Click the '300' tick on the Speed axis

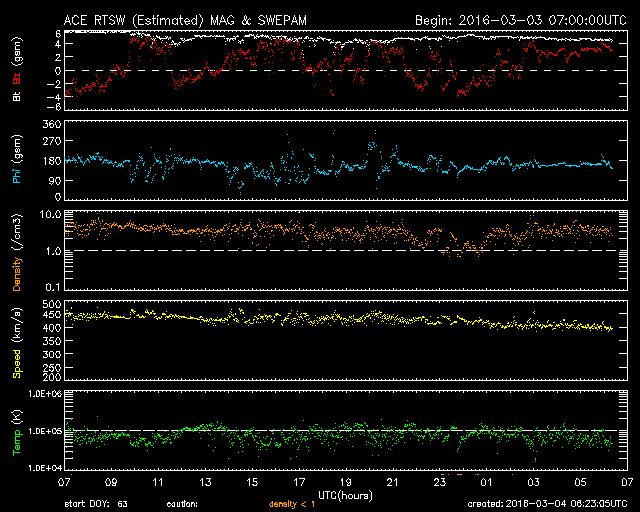point(52,354)
